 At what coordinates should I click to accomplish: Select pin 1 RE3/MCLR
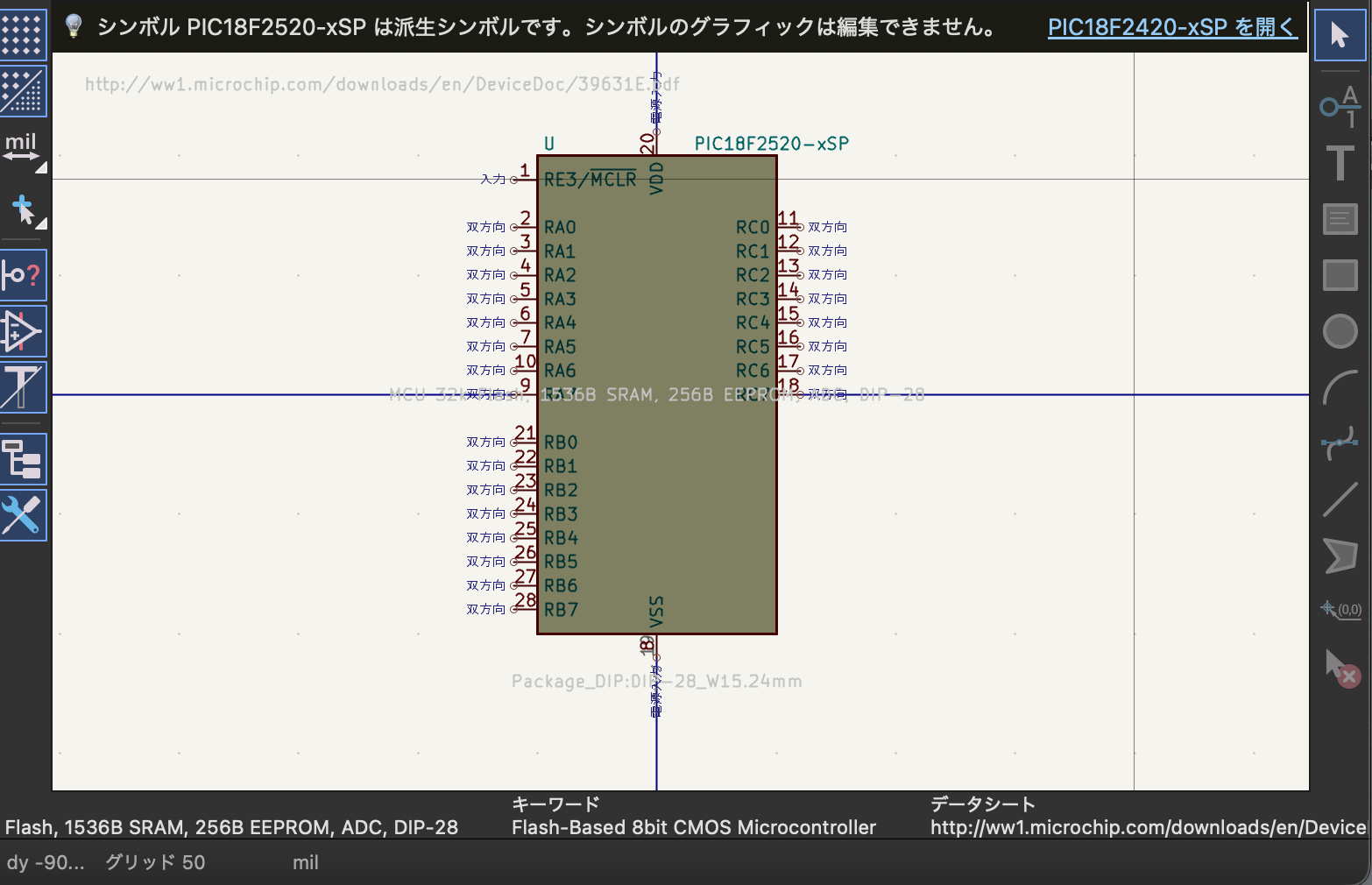(526, 179)
